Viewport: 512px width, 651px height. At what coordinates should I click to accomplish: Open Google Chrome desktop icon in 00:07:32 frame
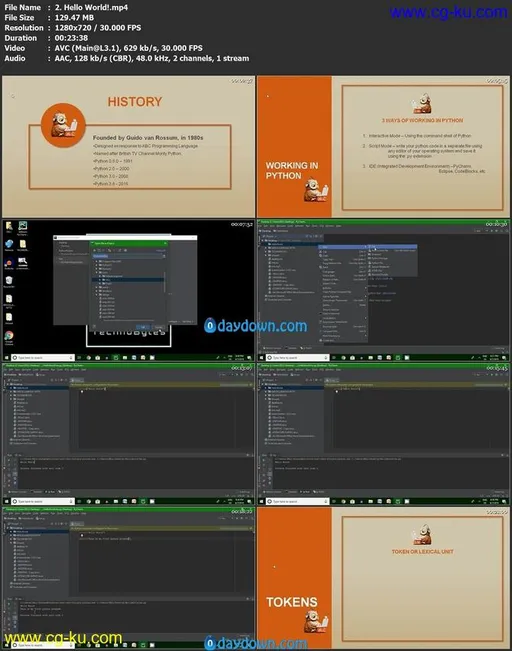(9, 336)
